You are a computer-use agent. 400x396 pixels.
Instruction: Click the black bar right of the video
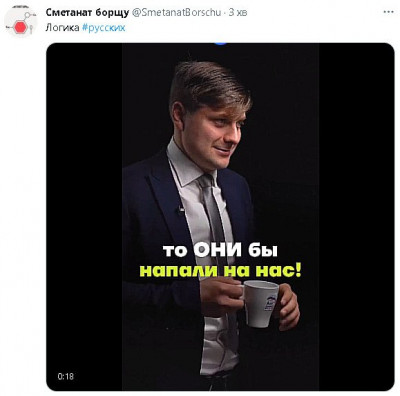[x=356, y=217]
